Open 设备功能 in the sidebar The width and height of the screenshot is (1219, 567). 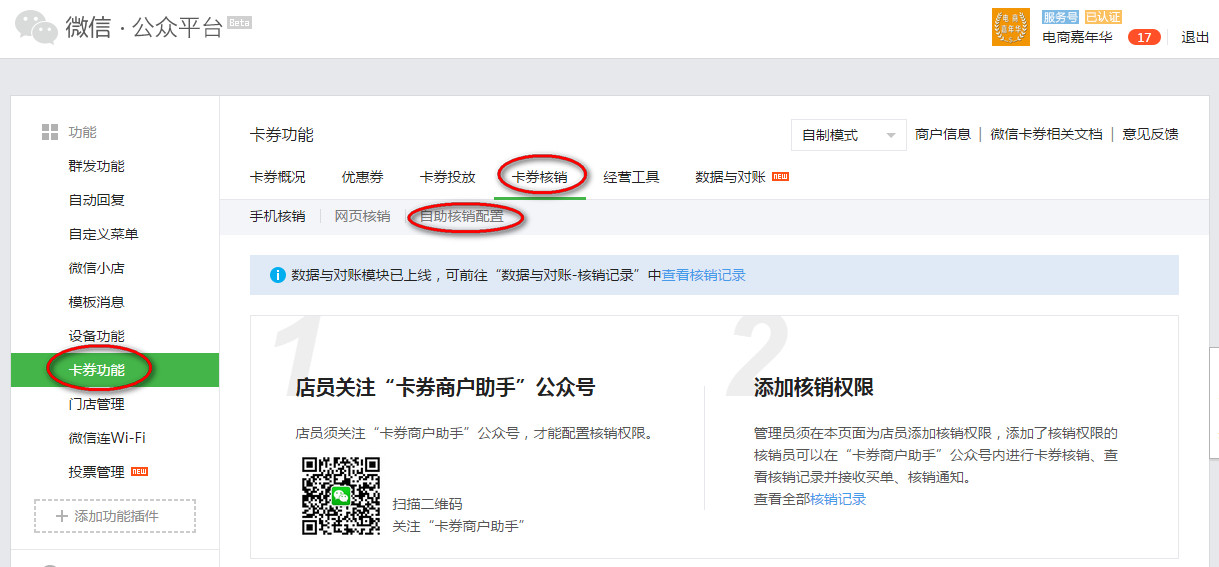click(97, 336)
